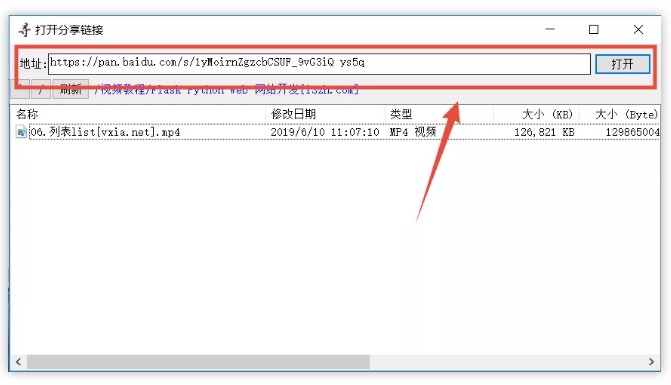The image size is (671, 385).
Task: Click the MP4 视频 type cell
Action: [413, 132]
